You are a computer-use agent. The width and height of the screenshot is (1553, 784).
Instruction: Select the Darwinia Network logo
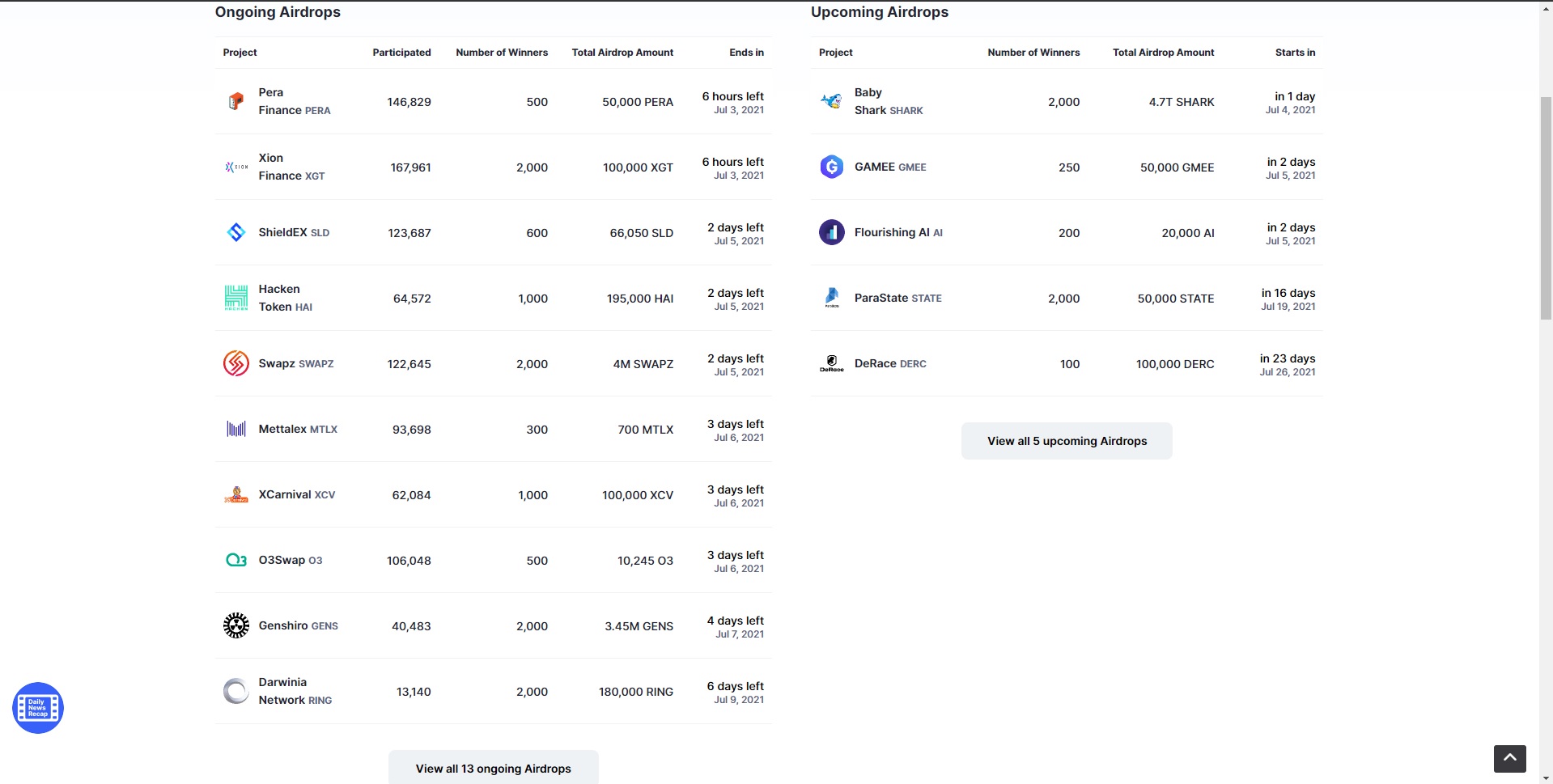click(235, 691)
